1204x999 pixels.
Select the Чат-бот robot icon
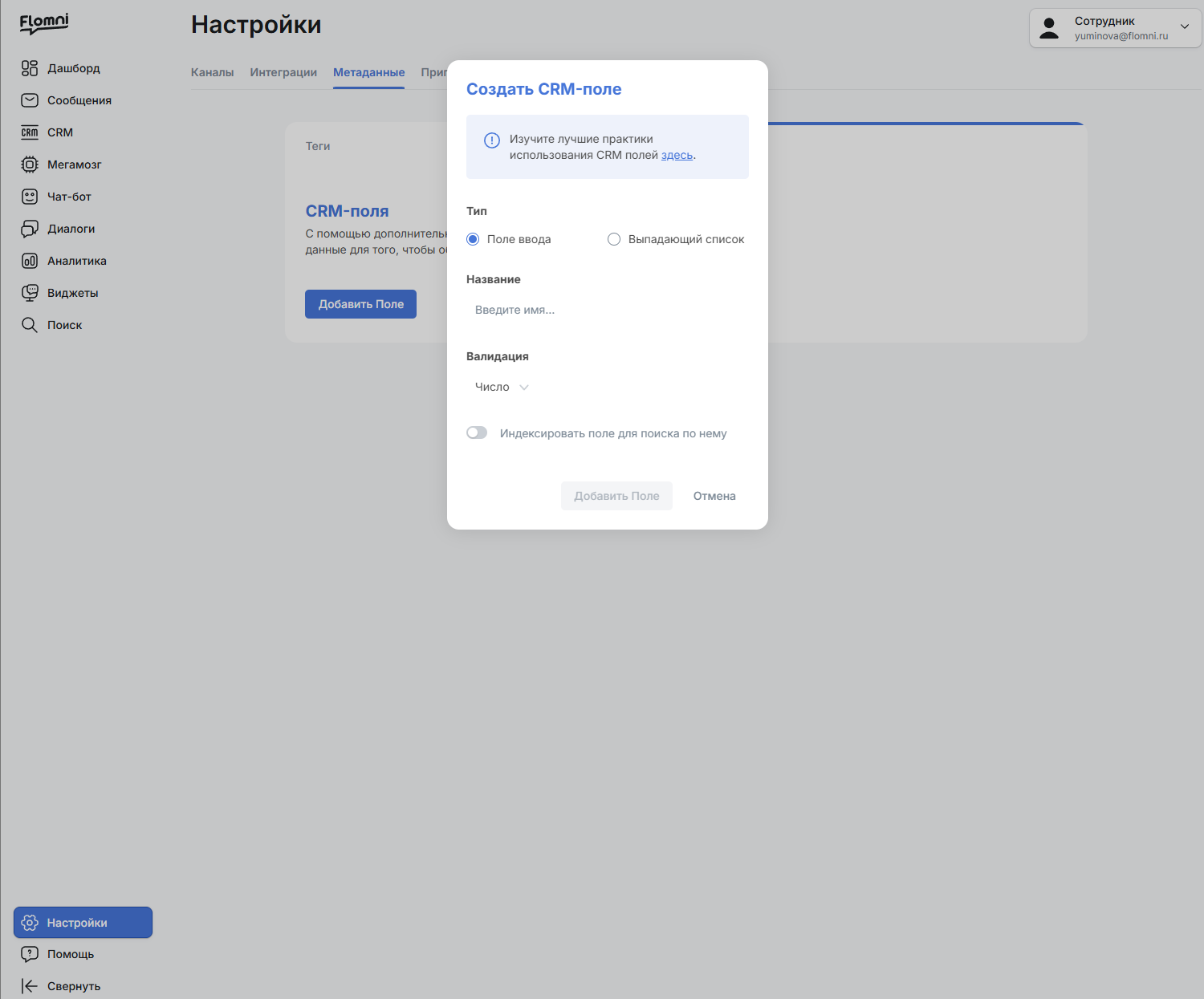(x=30, y=197)
